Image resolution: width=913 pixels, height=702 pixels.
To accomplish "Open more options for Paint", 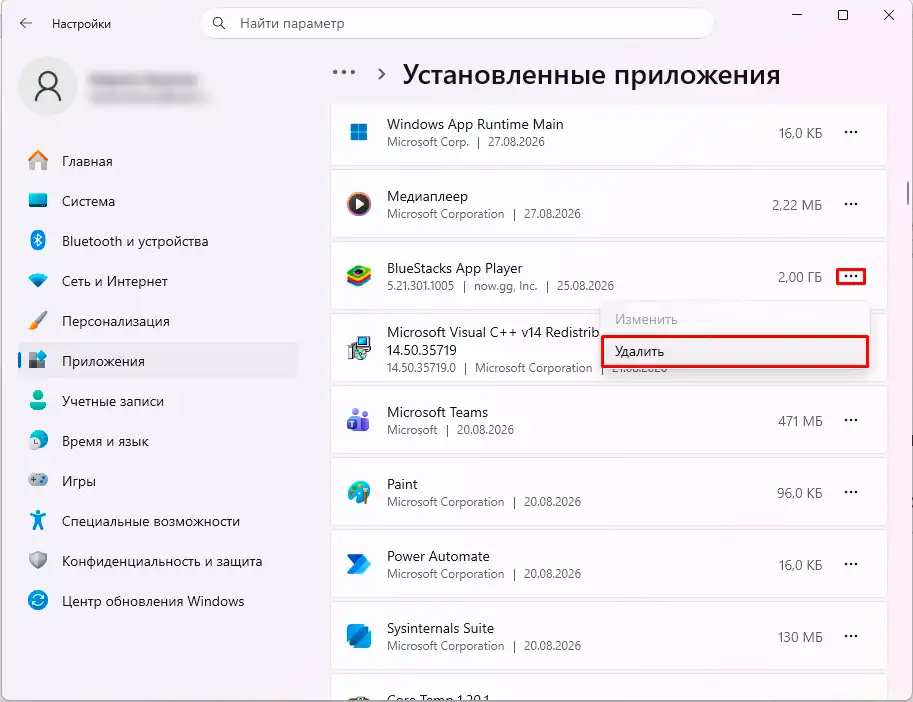I will (851, 492).
